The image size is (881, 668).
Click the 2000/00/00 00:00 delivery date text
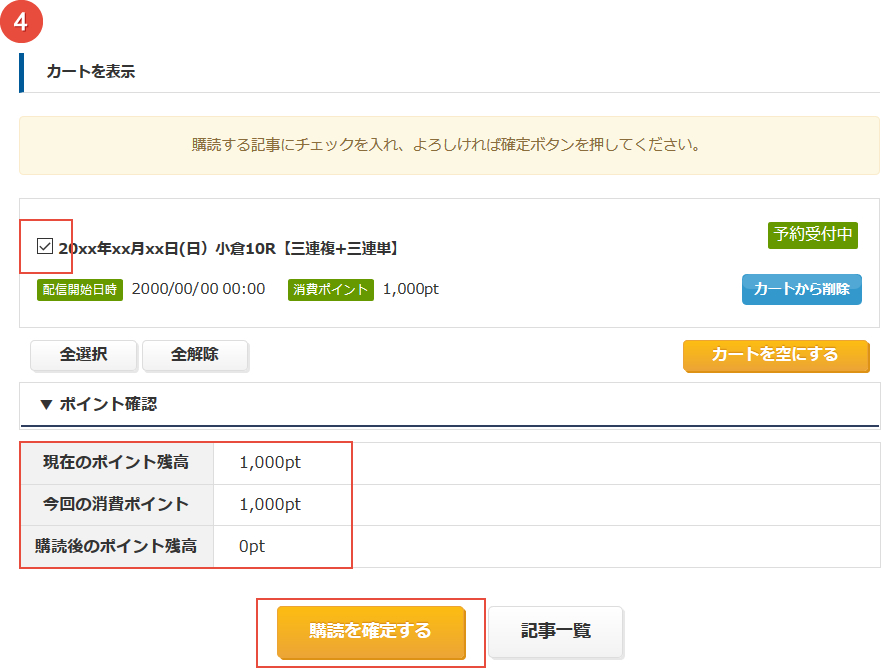(198, 289)
